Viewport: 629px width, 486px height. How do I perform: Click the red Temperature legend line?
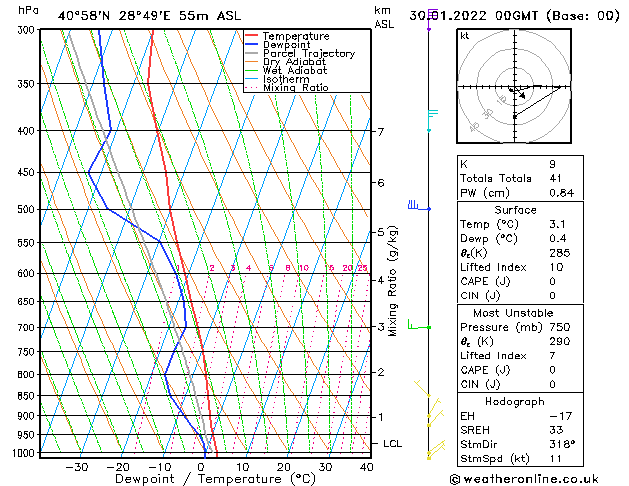[x=252, y=36]
